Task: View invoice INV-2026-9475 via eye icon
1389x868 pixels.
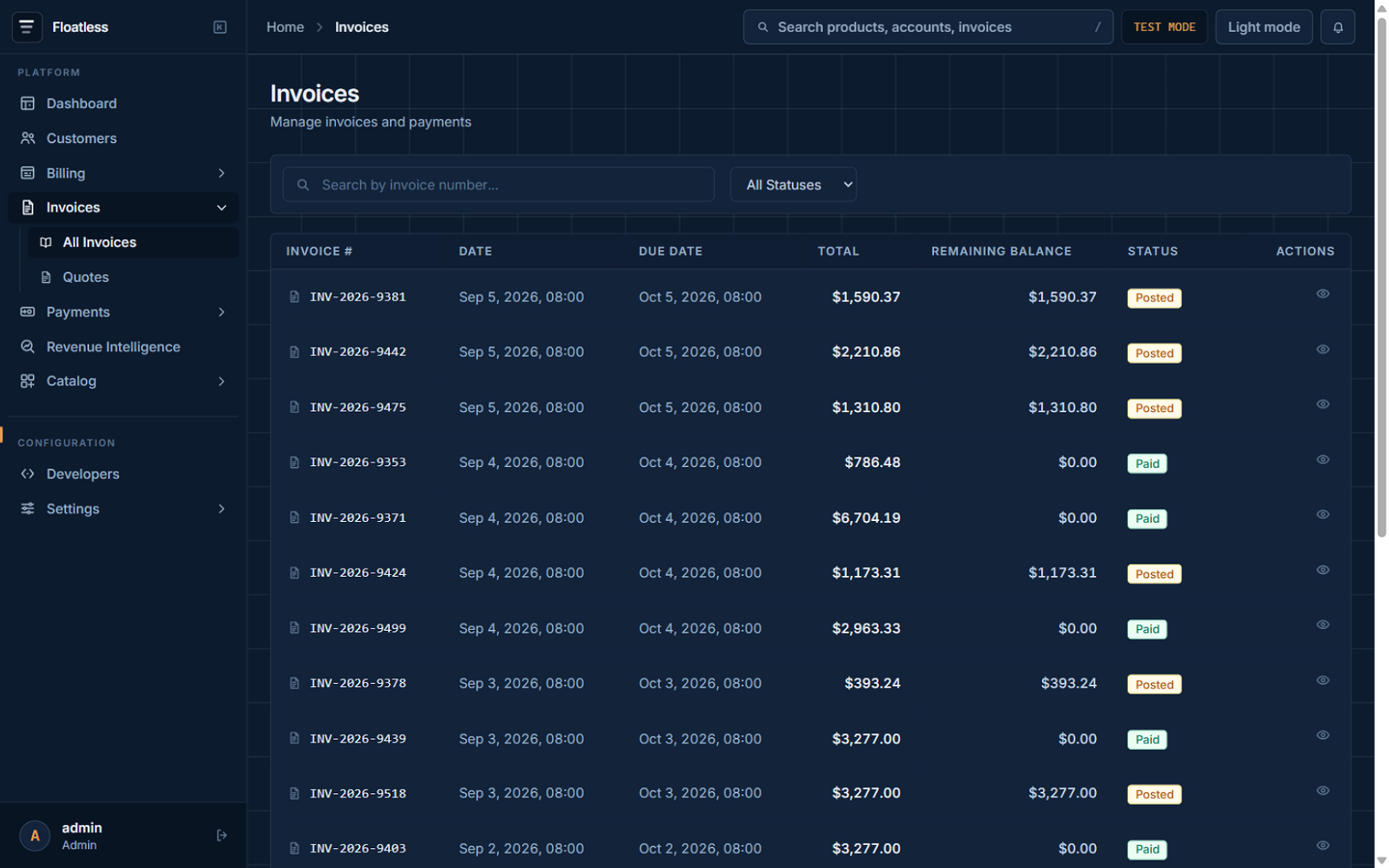Action: coord(1322,404)
